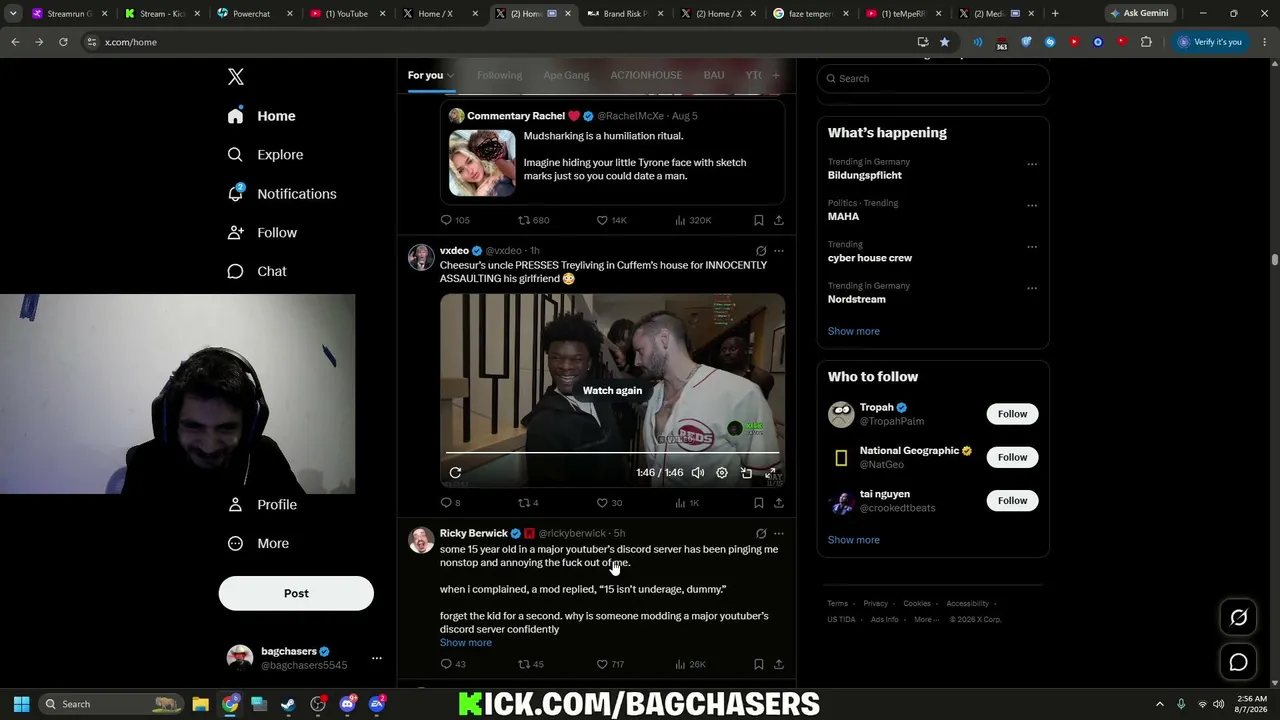Follow Tropah

[x=1012, y=414]
